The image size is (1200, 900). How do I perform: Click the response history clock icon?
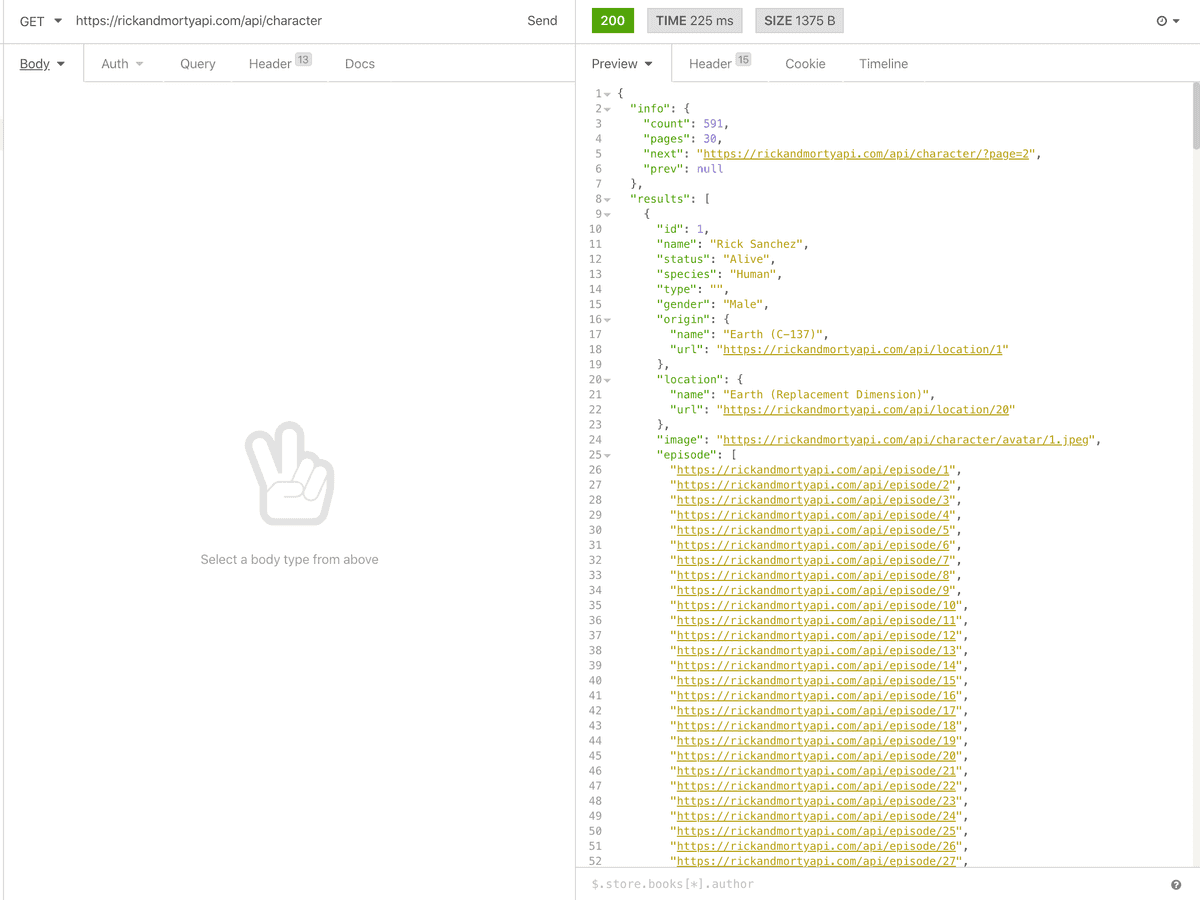tap(1160, 20)
